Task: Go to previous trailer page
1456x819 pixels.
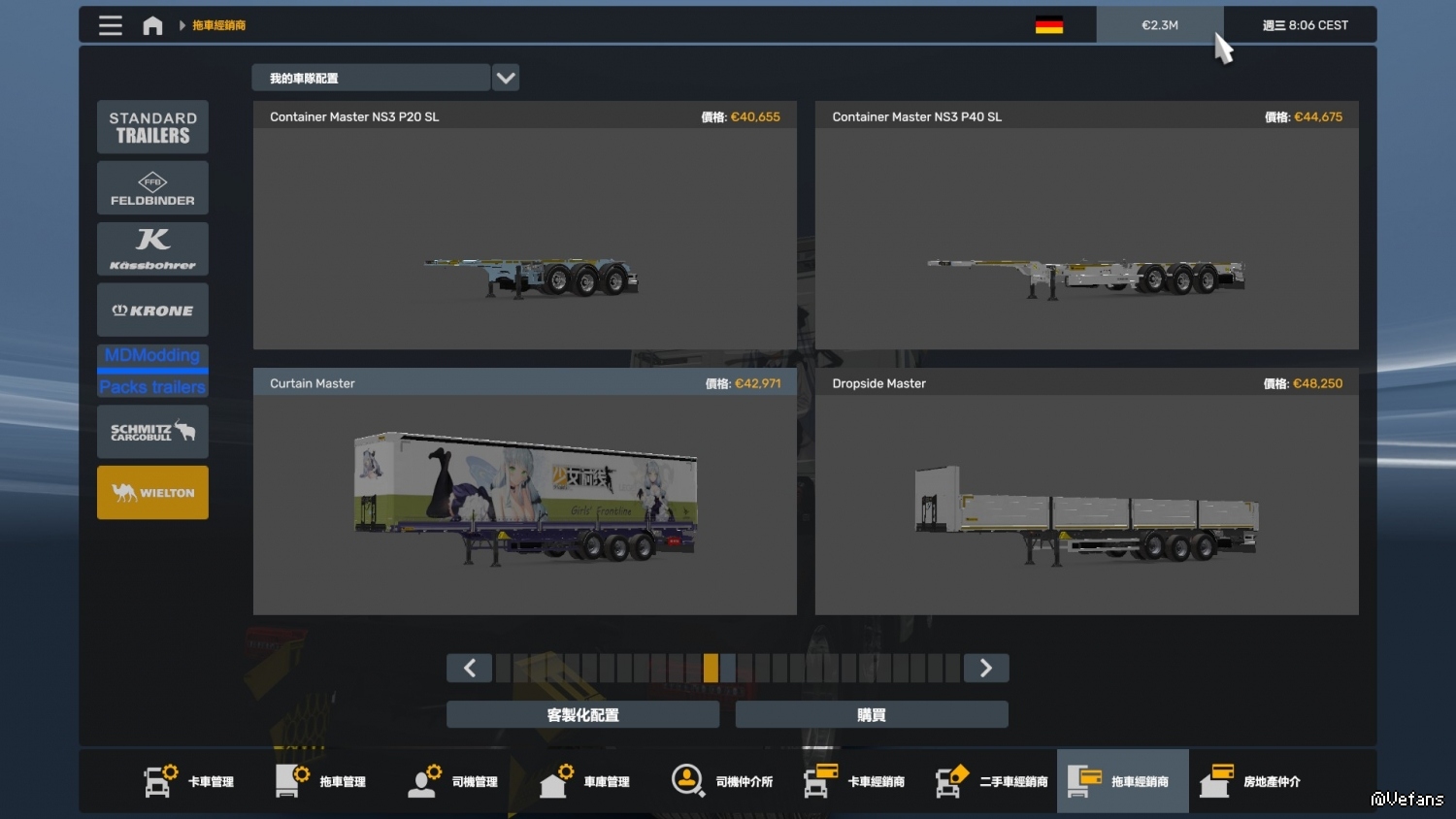Action: tap(470, 668)
